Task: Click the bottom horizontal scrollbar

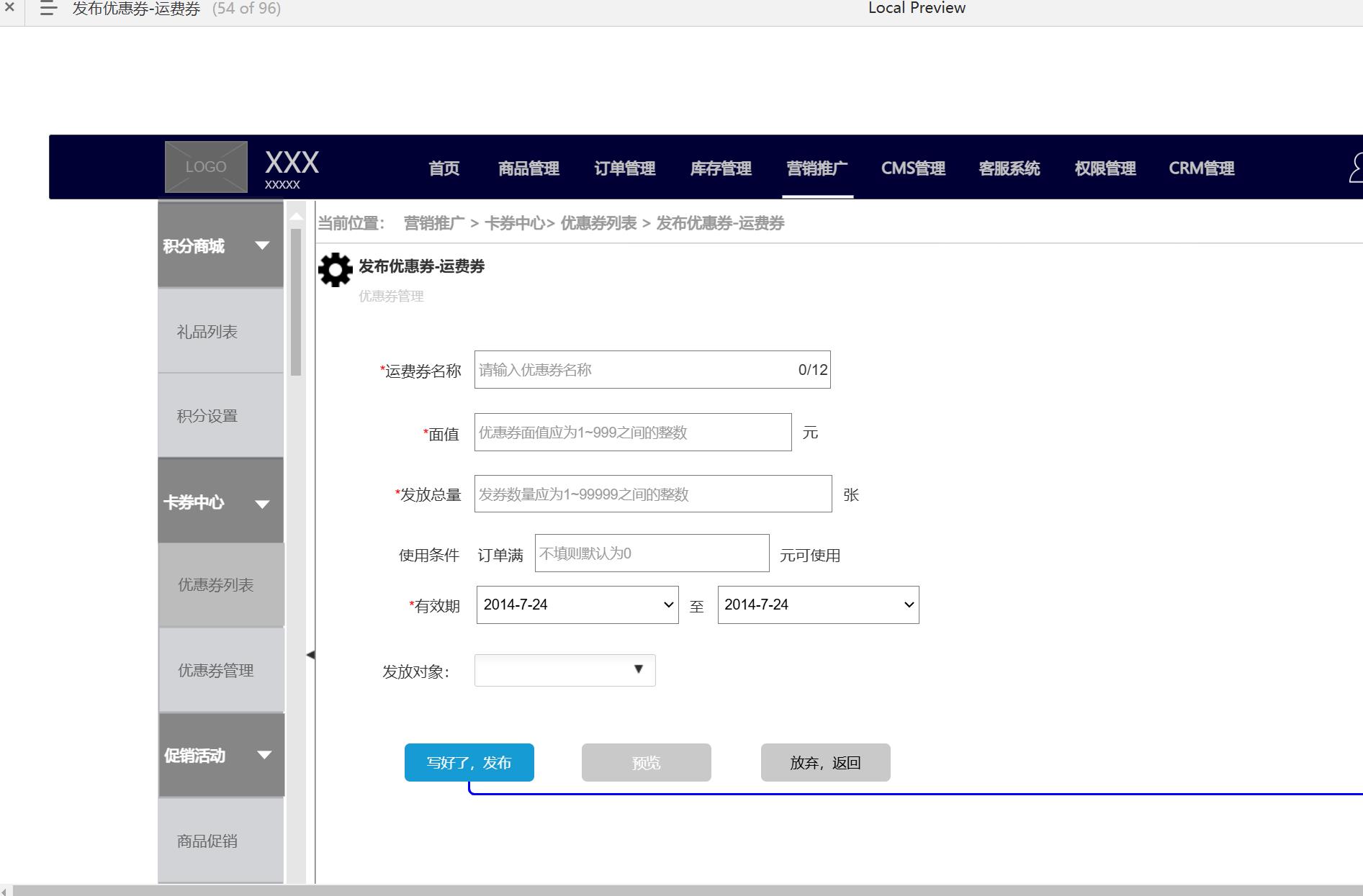Action: [688, 891]
